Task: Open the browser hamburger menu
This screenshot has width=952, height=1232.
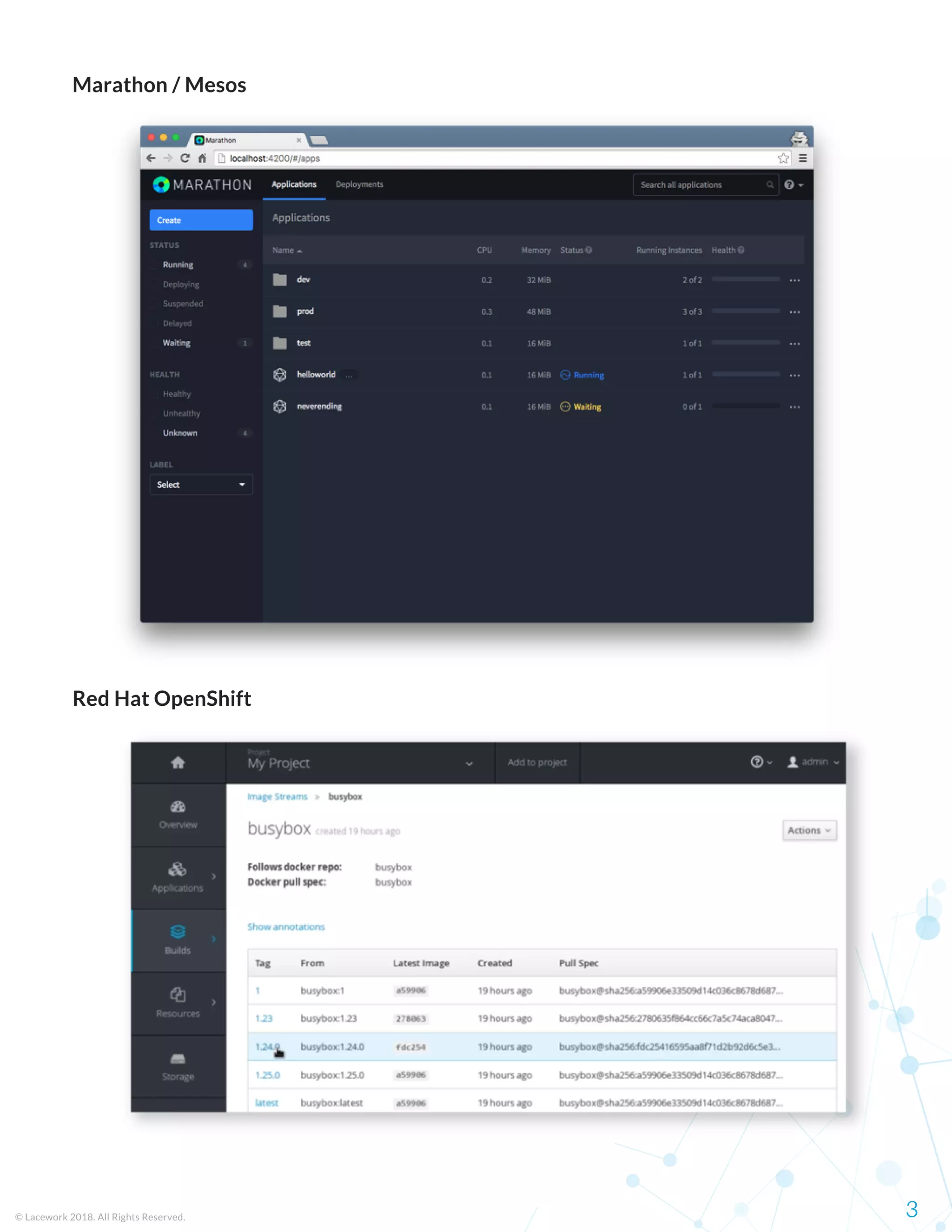Action: [802, 159]
